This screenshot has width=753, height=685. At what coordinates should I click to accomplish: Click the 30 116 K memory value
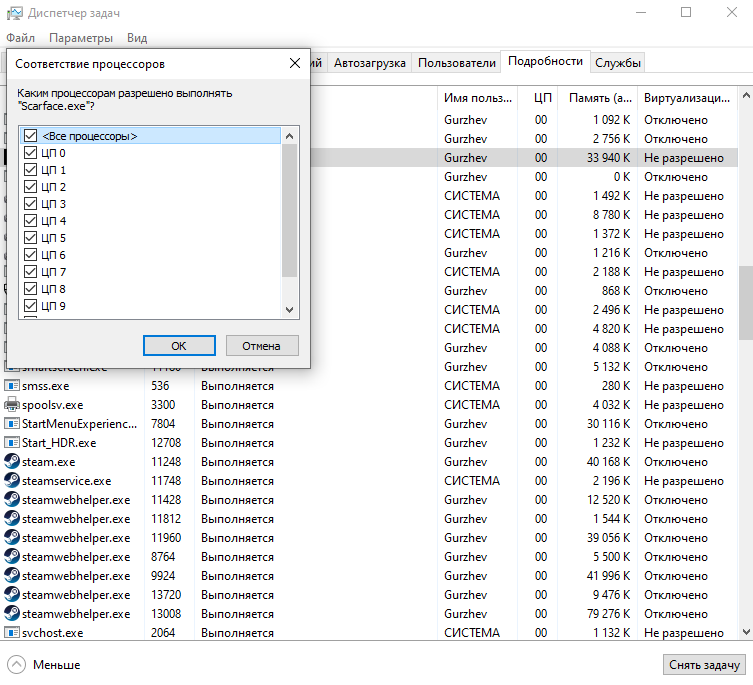608,424
